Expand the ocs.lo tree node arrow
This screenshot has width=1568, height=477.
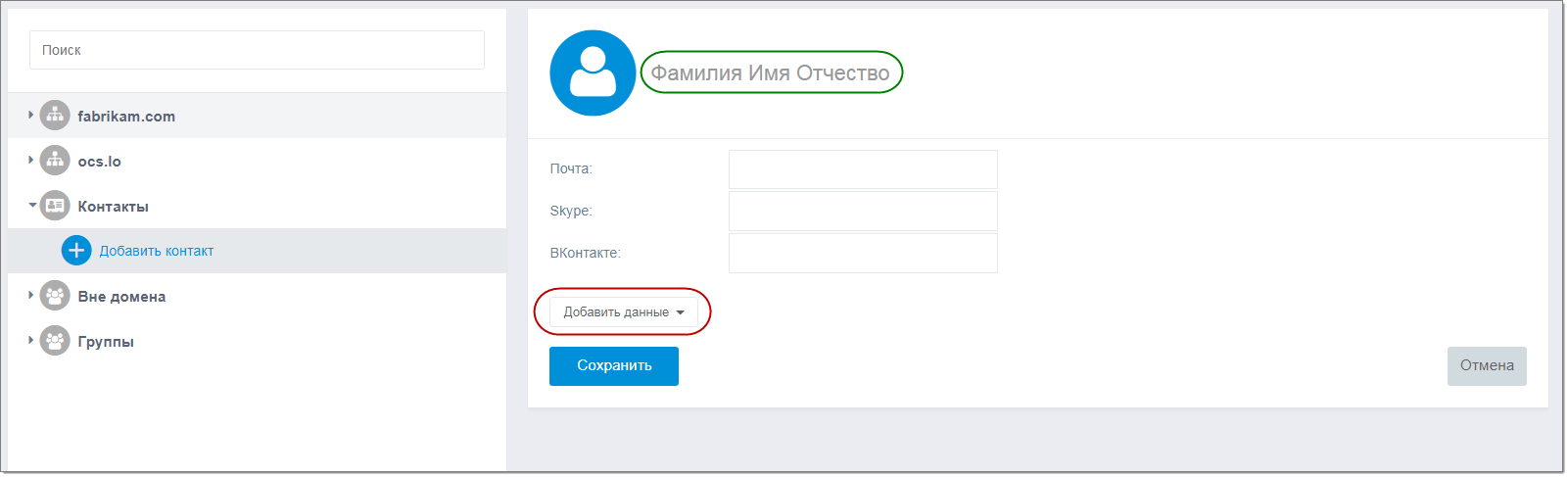(31, 160)
